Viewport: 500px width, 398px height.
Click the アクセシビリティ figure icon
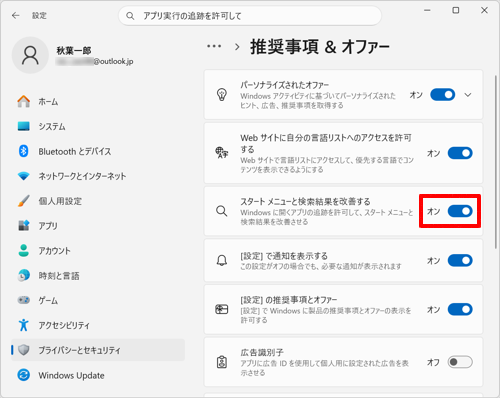[x=24, y=325]
